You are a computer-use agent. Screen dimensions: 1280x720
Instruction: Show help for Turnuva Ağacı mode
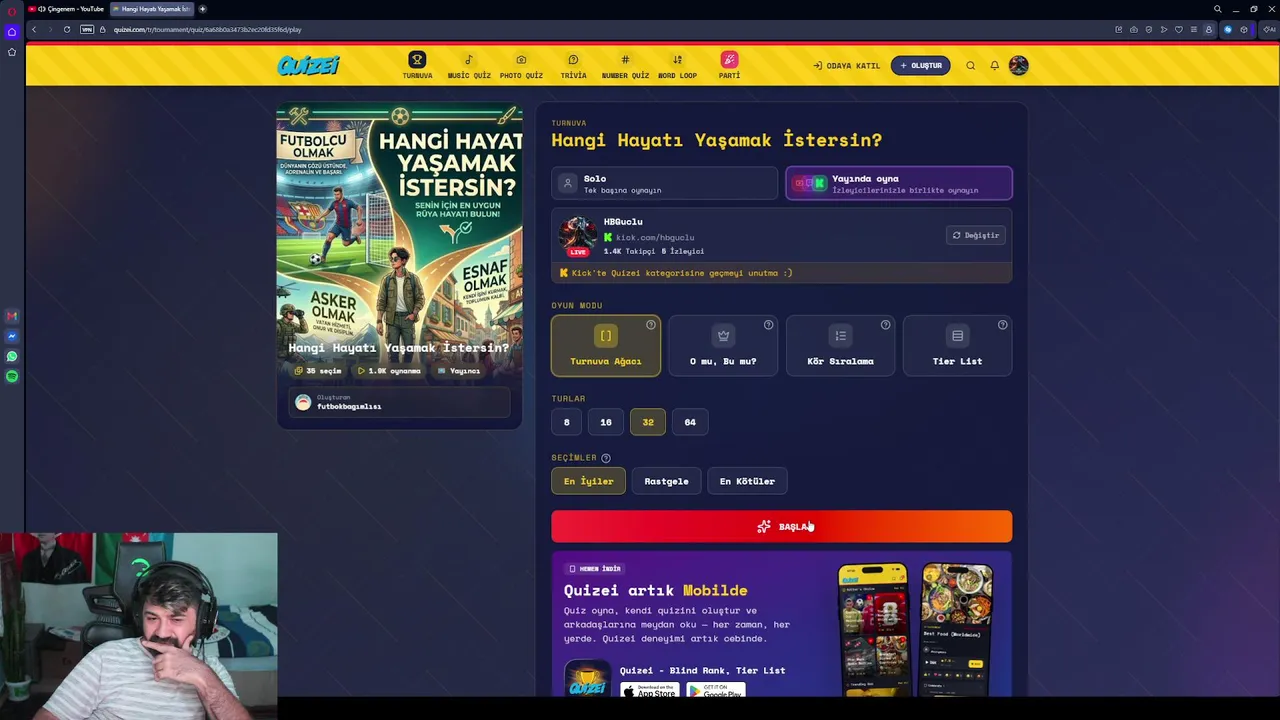[651, 325]
